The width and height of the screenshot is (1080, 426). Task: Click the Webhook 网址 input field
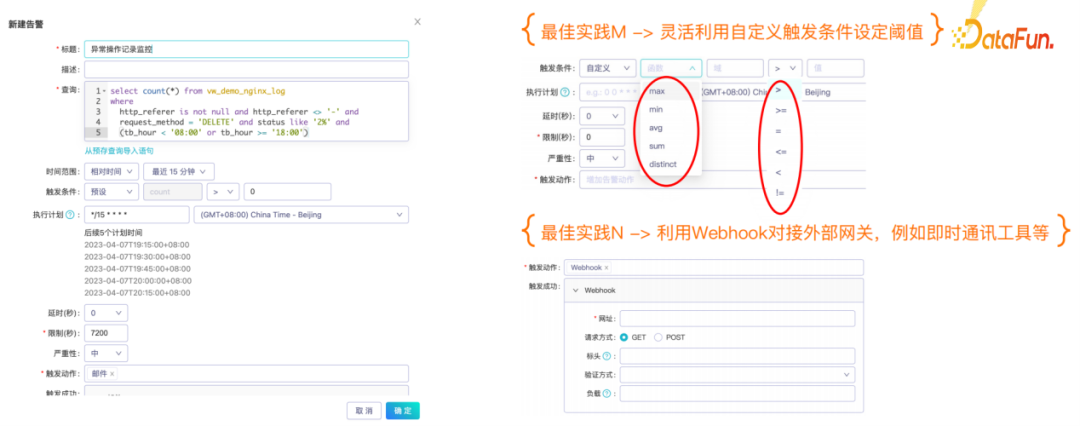737,318
